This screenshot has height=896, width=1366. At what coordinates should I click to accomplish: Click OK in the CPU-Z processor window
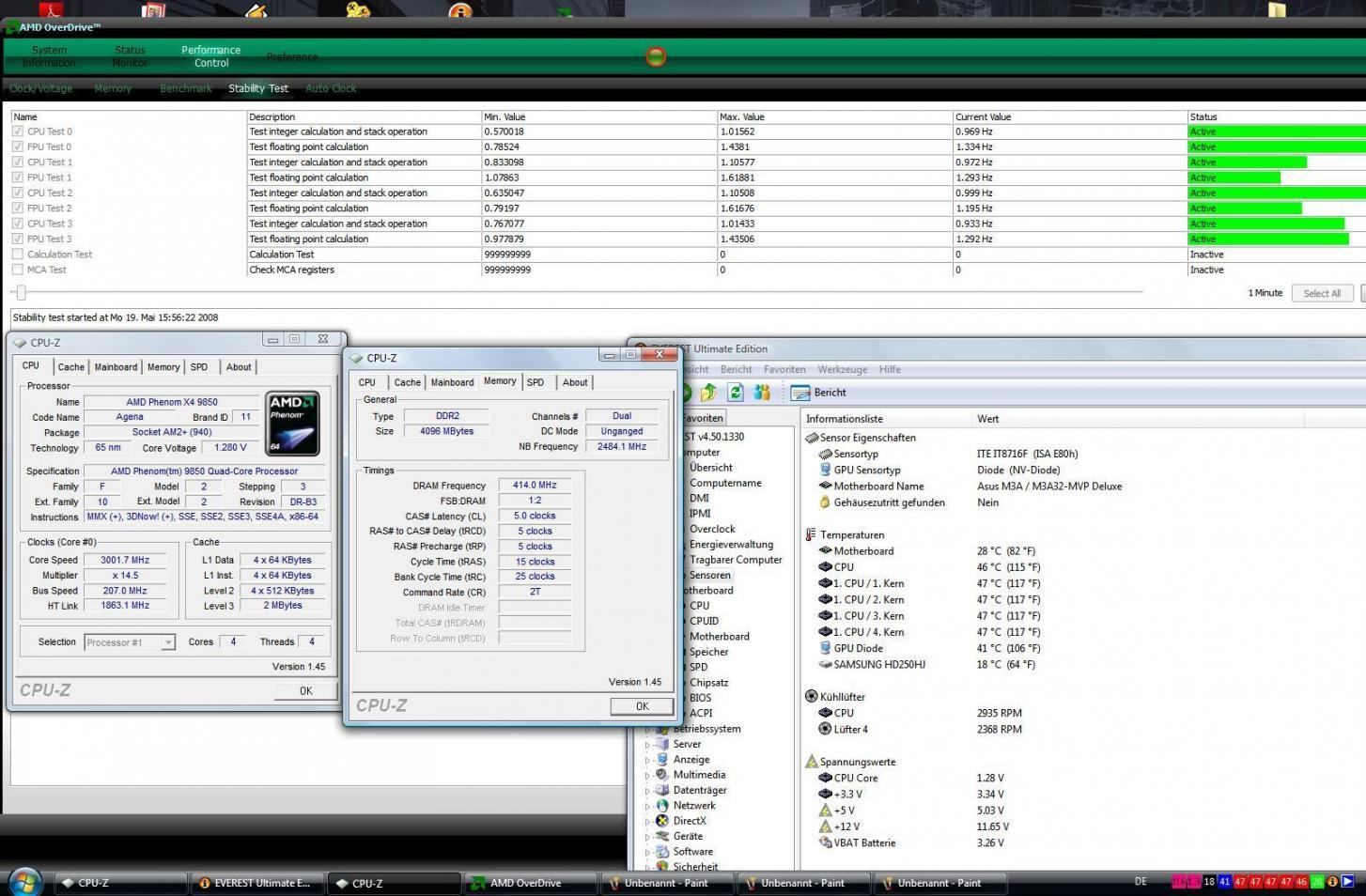[305, 690]
